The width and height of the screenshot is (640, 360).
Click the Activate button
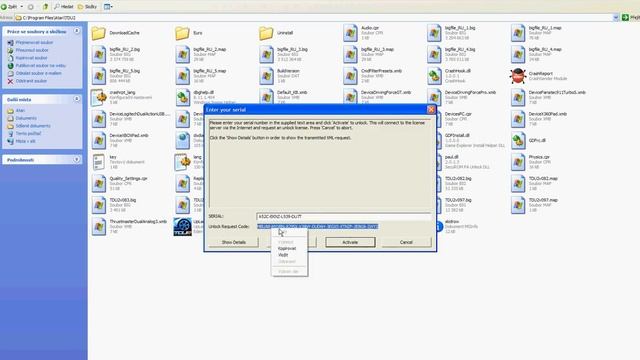[350, 242]
